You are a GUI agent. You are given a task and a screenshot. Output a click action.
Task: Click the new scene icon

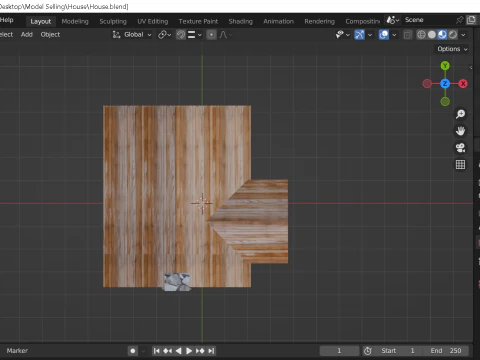point(471,20)
